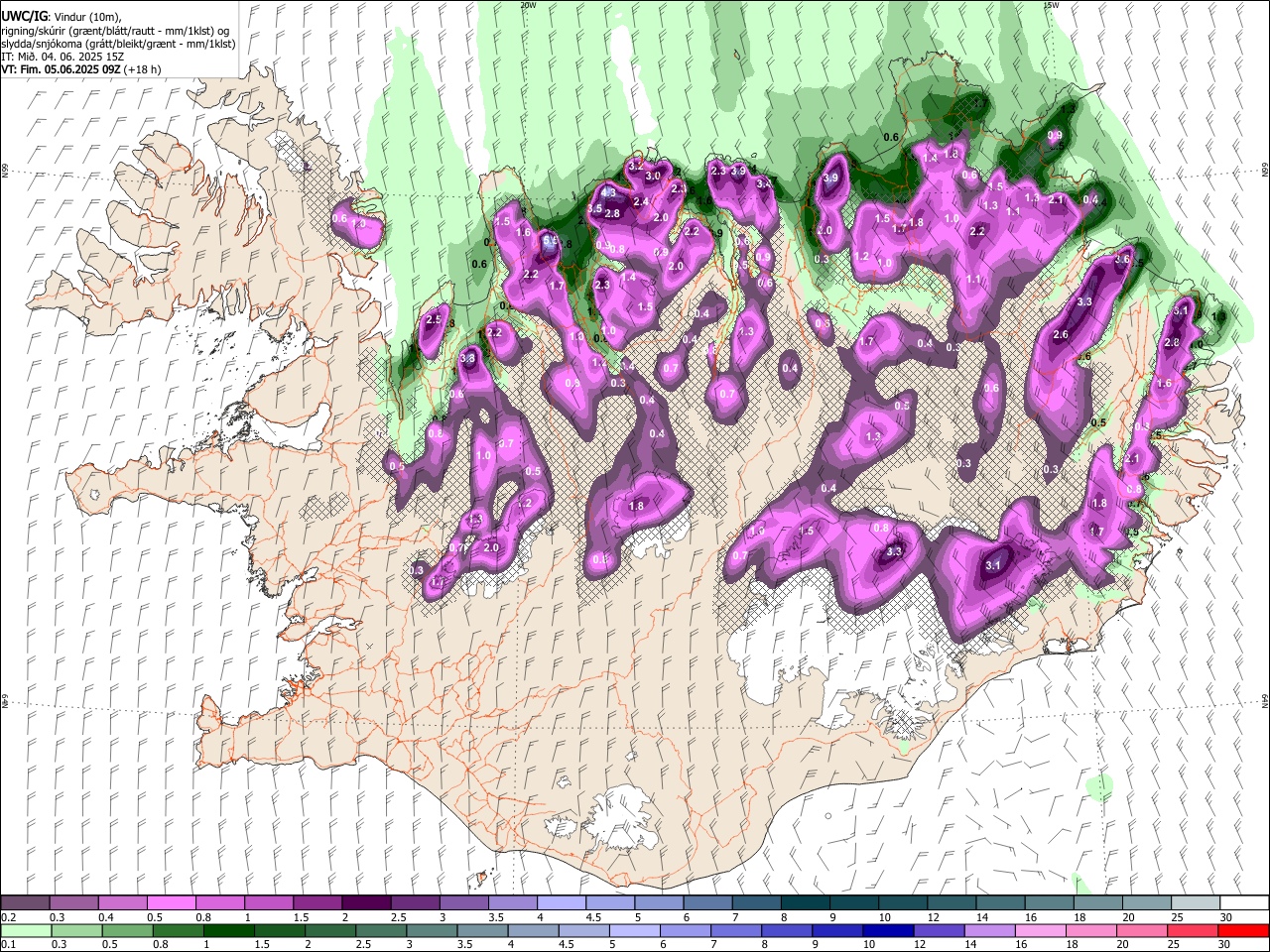Click the '3.5' precipitation value on the map
Viewport: 1270px width, 952px height.
point(595,209)
